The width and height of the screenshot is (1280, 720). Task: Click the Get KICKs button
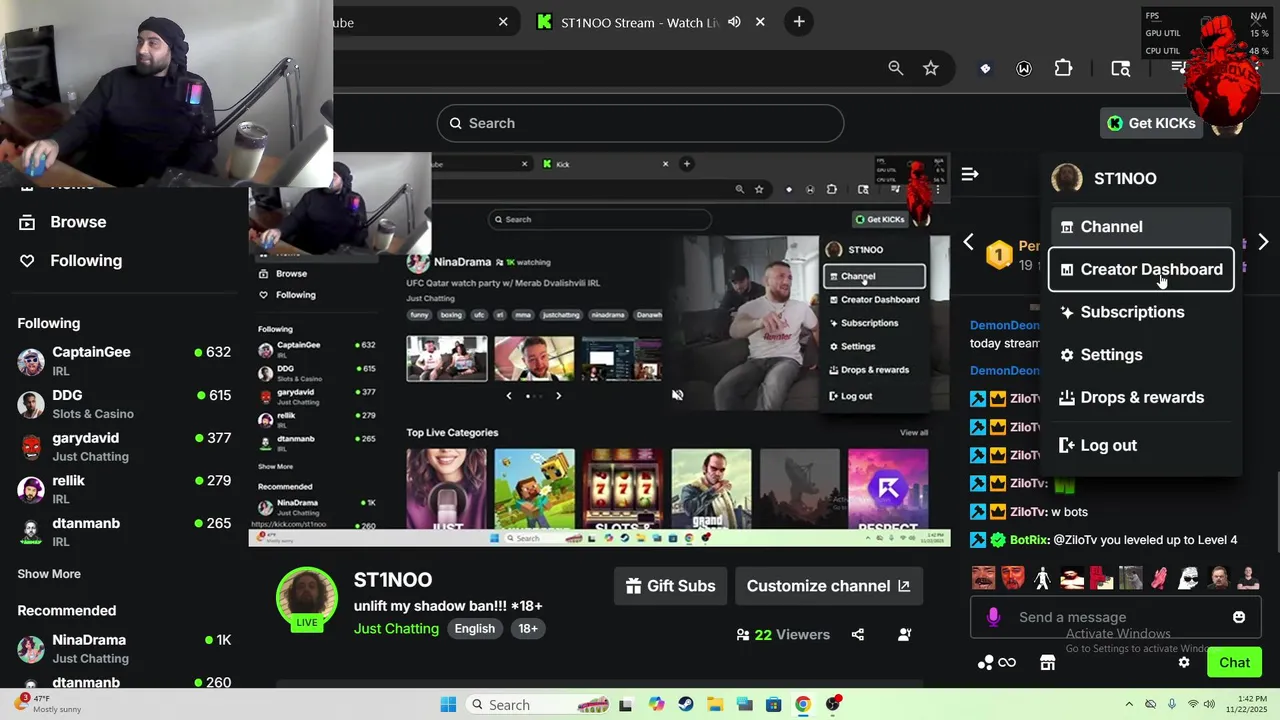(x=1151, y=123)
